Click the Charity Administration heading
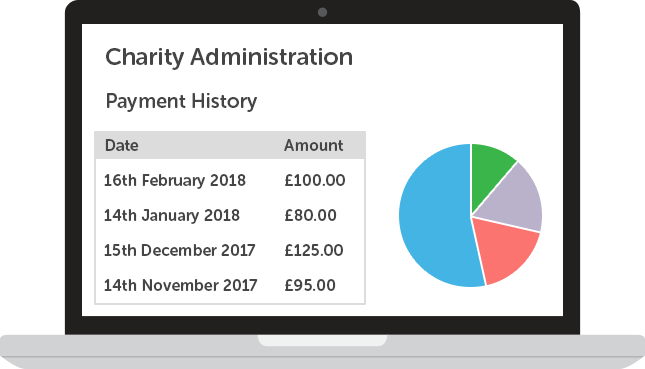This screenshot has width=645, height=369. tap(229, 57)
